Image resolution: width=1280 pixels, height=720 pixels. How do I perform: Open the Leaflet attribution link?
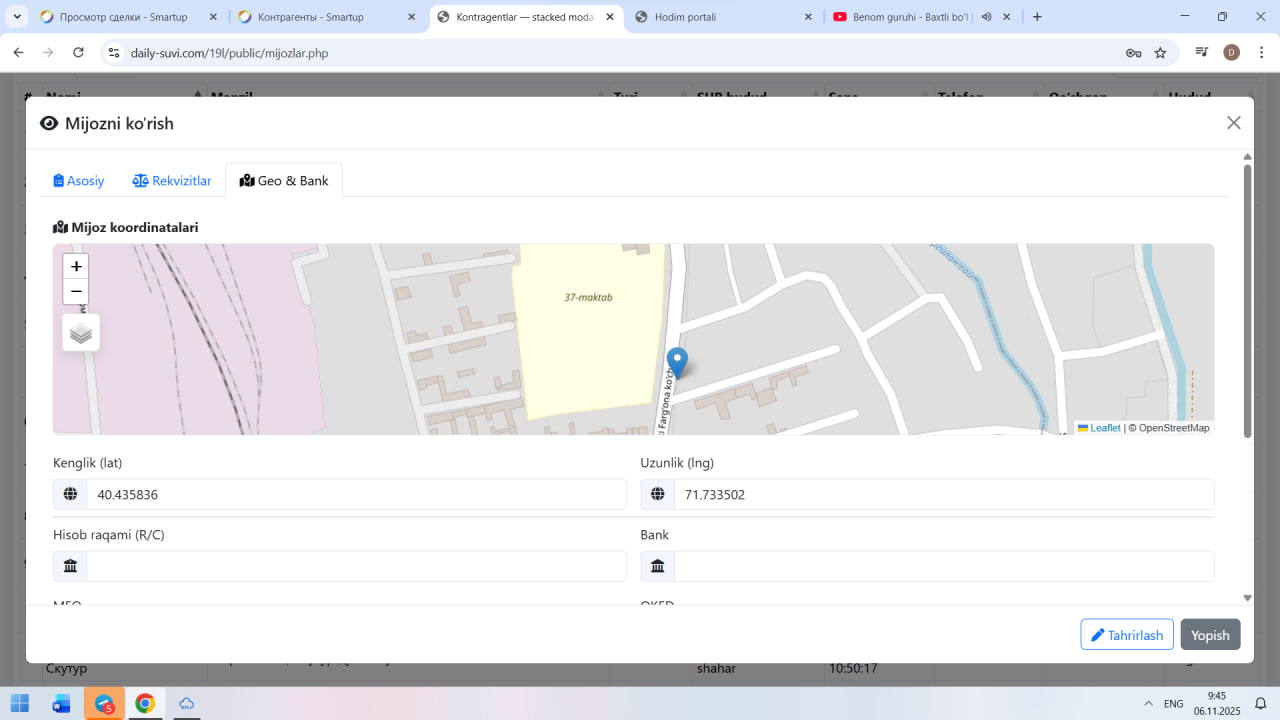tap(1104, 428)
